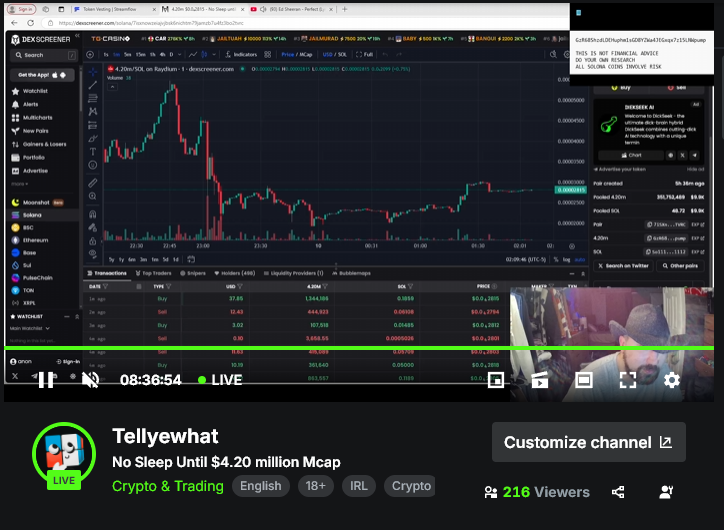Expand the chart type dropdown arrow
Viewport: 724px width, 530px height.
click(x=214, y=54)
